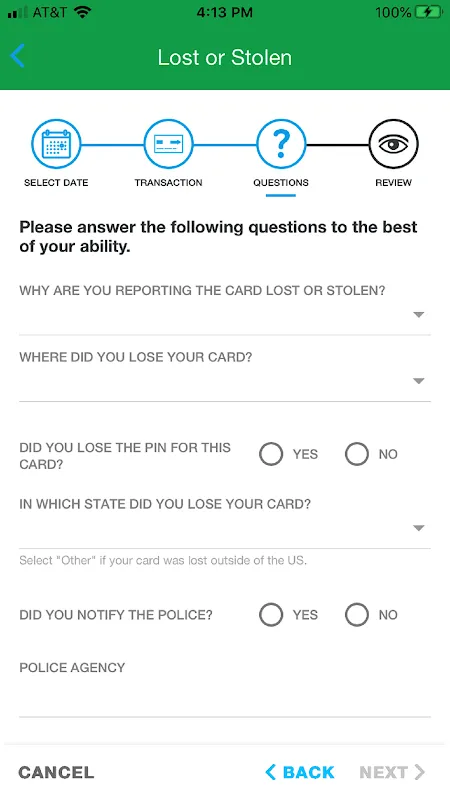Image resolution: width=450 pixels, height=800 pixels.
Task: Select the Questions question-mark step icon
Action: (x=281, y=144)
